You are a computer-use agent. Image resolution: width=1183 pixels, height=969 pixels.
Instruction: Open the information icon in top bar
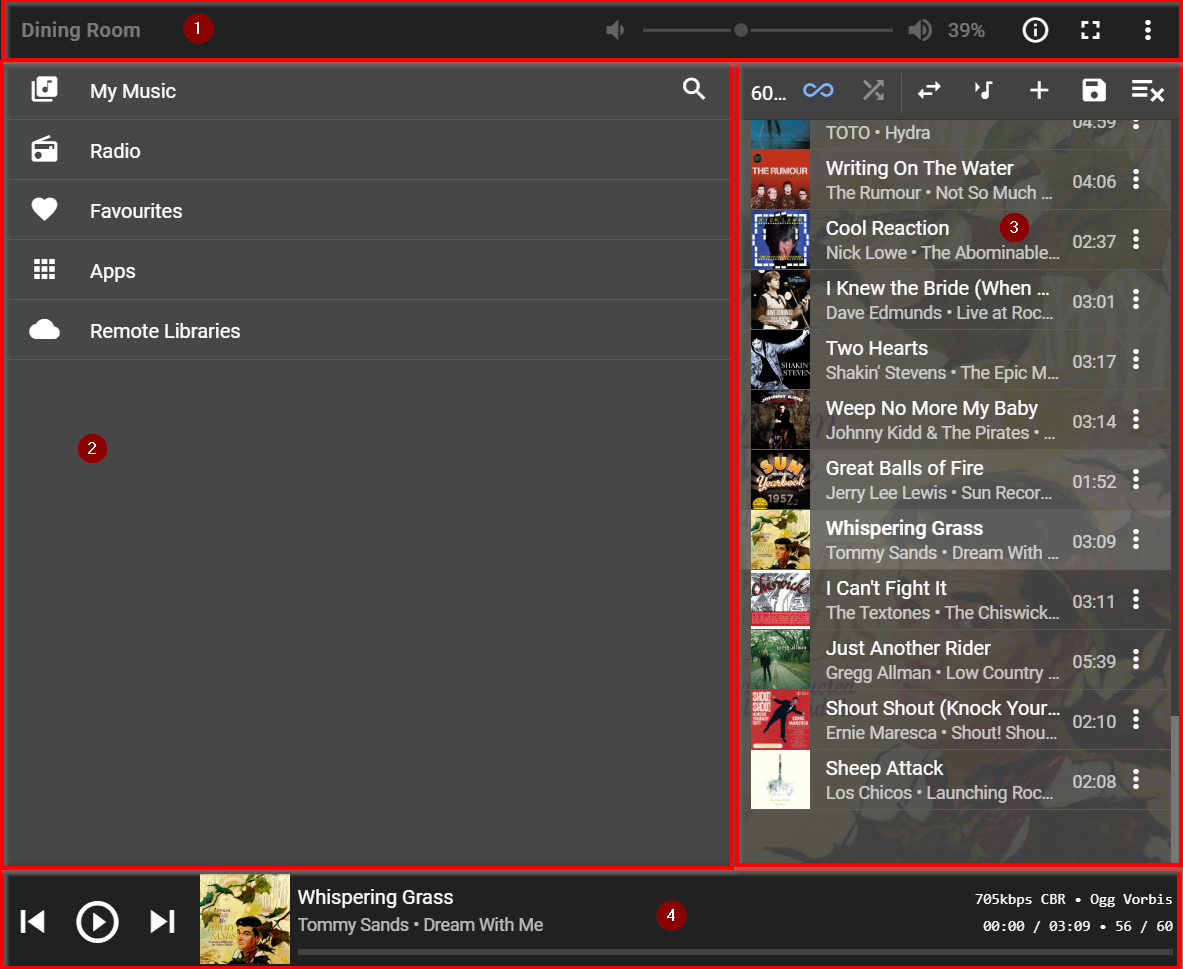click(x=1035, y=30)
